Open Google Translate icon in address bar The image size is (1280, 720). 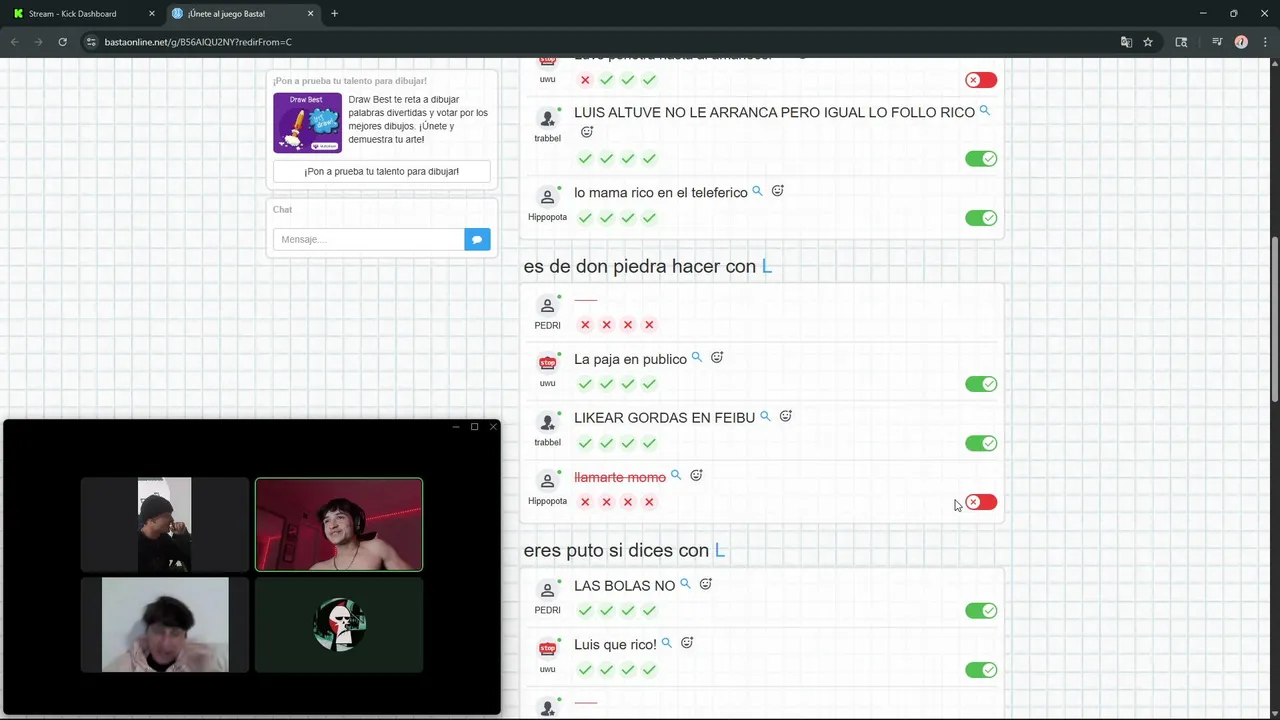pos(1126,42)
